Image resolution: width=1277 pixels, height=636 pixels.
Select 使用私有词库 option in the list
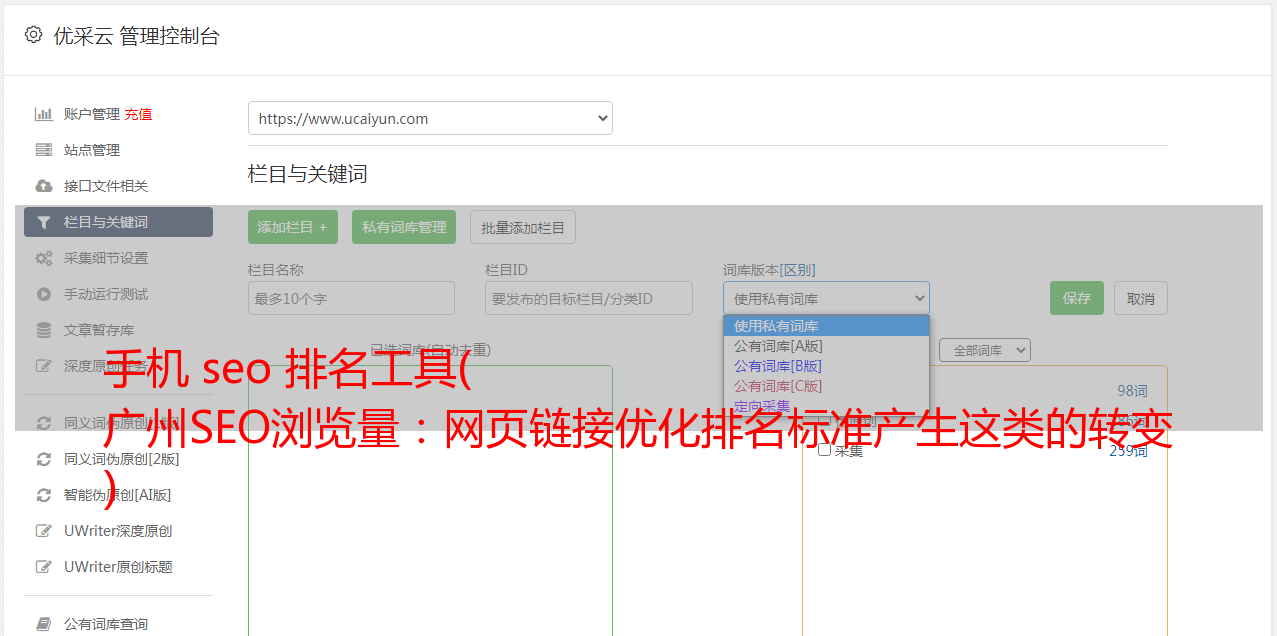[826, 326]
